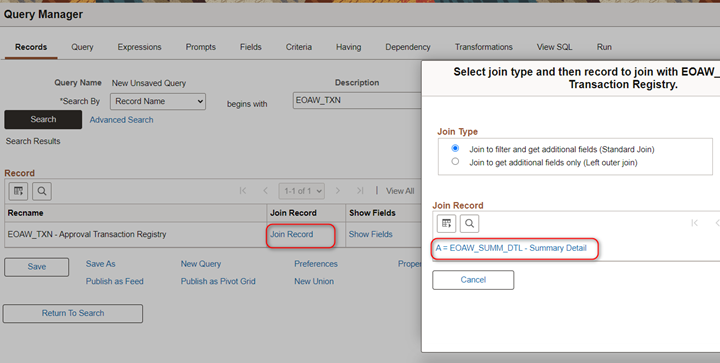Click first-page arrow in Join Record grid

point(694,223)
